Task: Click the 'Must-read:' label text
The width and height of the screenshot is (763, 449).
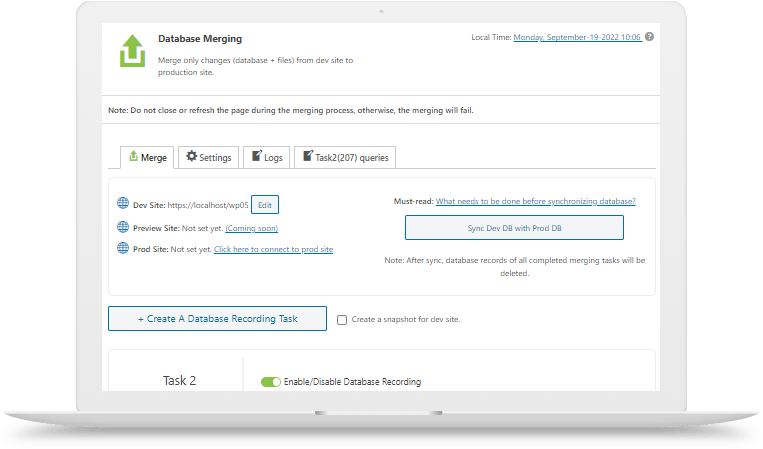Action: [414, 201]
